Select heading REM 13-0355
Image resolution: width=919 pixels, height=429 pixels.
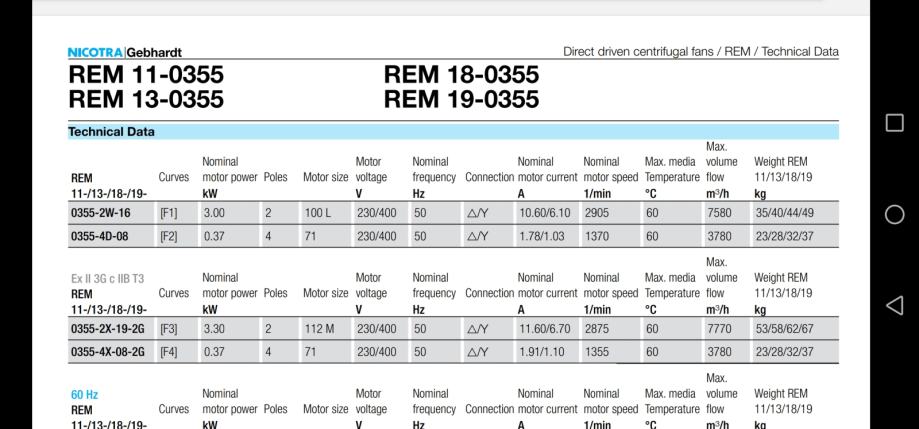(x=146, y=99)
